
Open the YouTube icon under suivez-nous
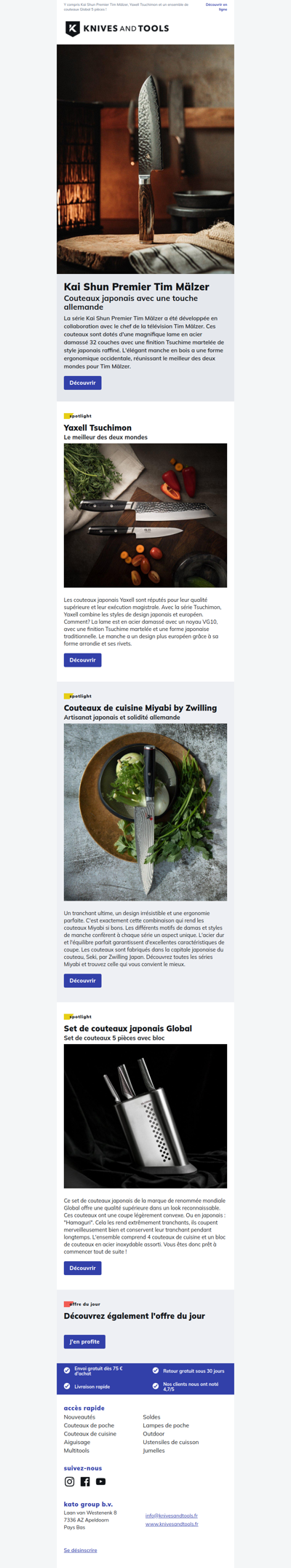(x=100, y=1481)
